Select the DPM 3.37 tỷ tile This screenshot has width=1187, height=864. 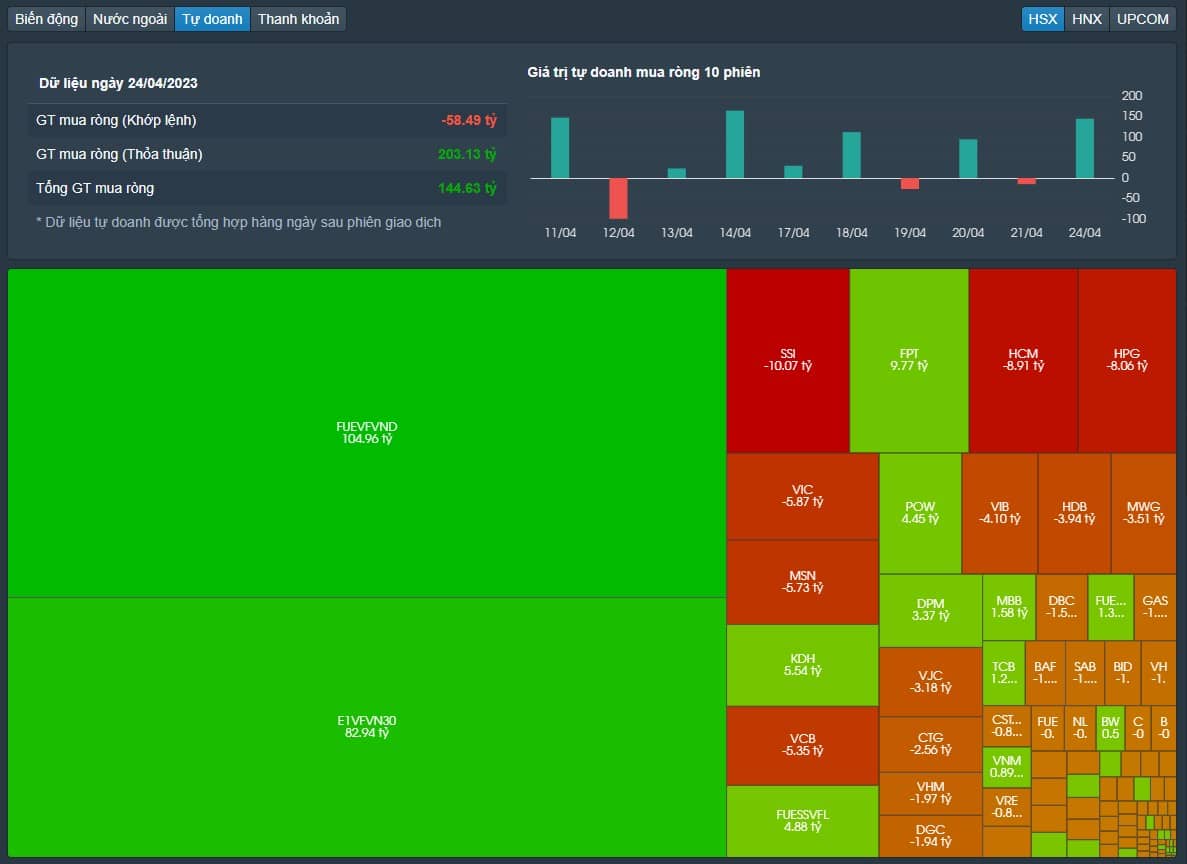point(930,610)
